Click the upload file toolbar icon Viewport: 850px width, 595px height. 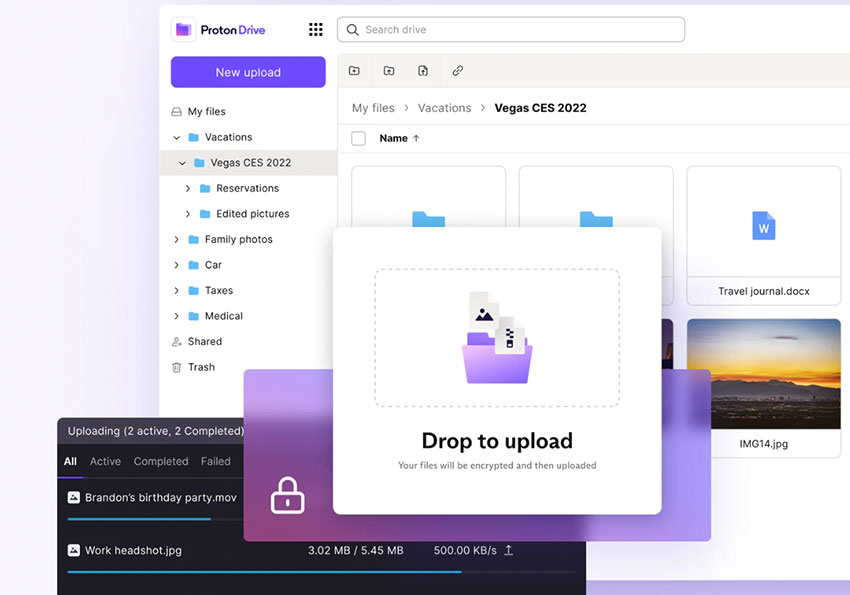point(423,71)
